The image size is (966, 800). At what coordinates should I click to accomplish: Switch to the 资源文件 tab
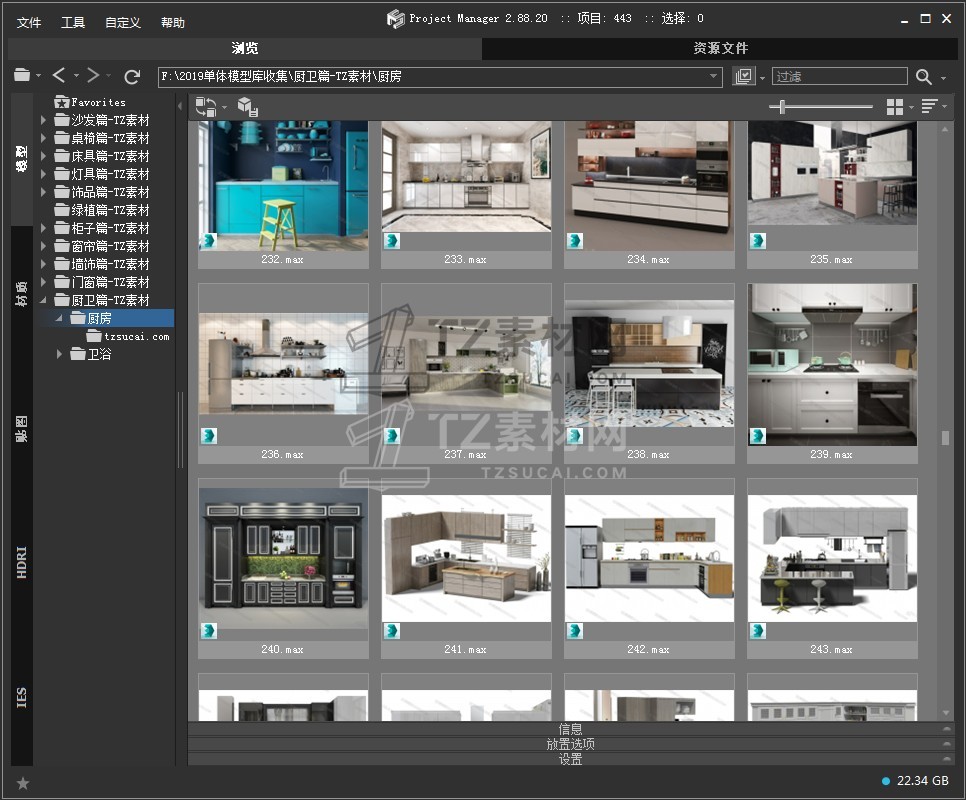pos(720,48)
